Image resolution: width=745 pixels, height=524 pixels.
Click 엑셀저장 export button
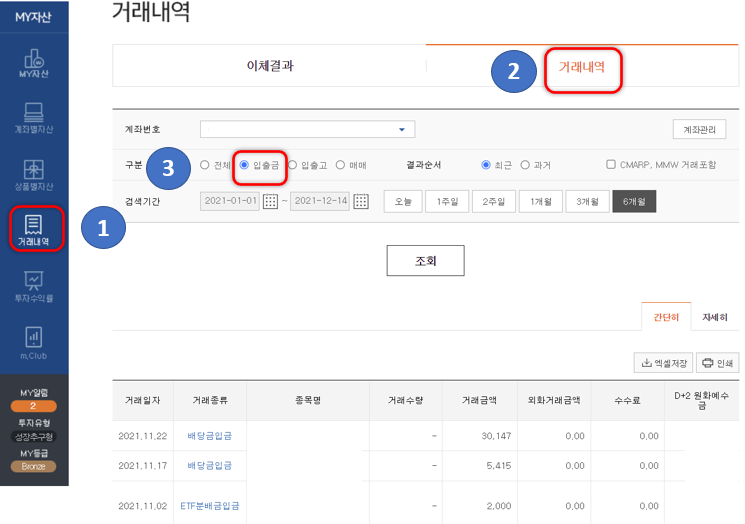(x=663, y=363)
